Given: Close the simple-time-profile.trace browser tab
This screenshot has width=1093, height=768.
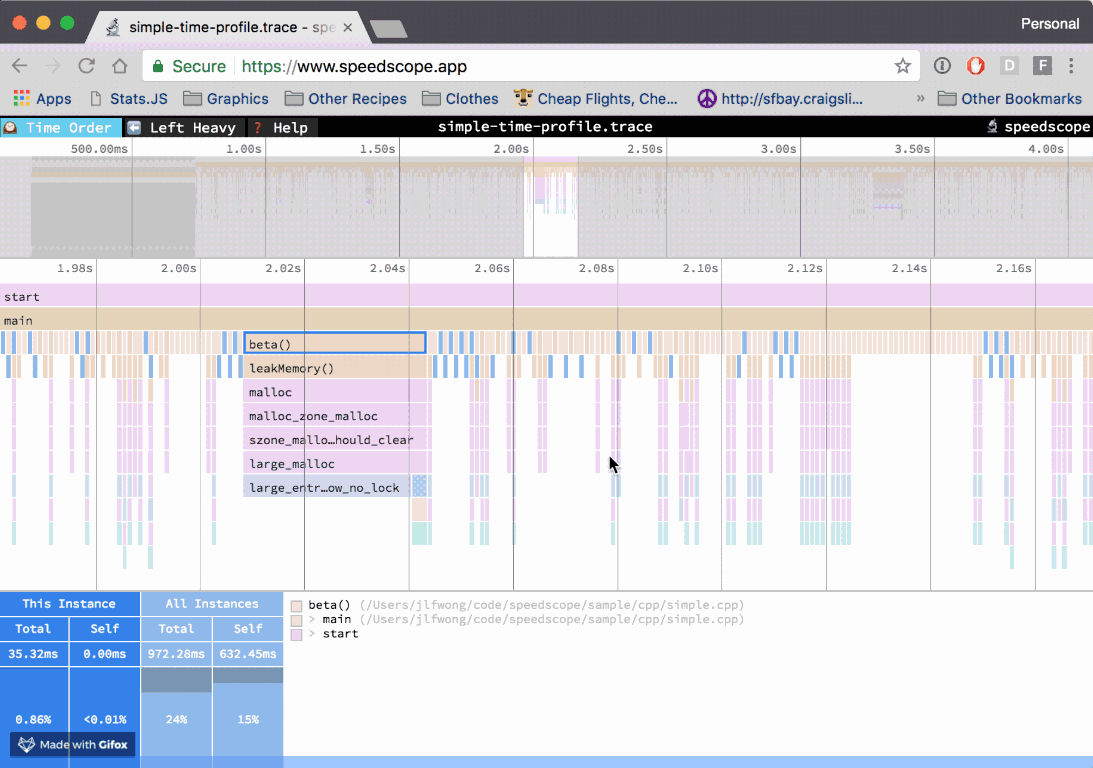Looking at the screenshot, I should point(347,27).
